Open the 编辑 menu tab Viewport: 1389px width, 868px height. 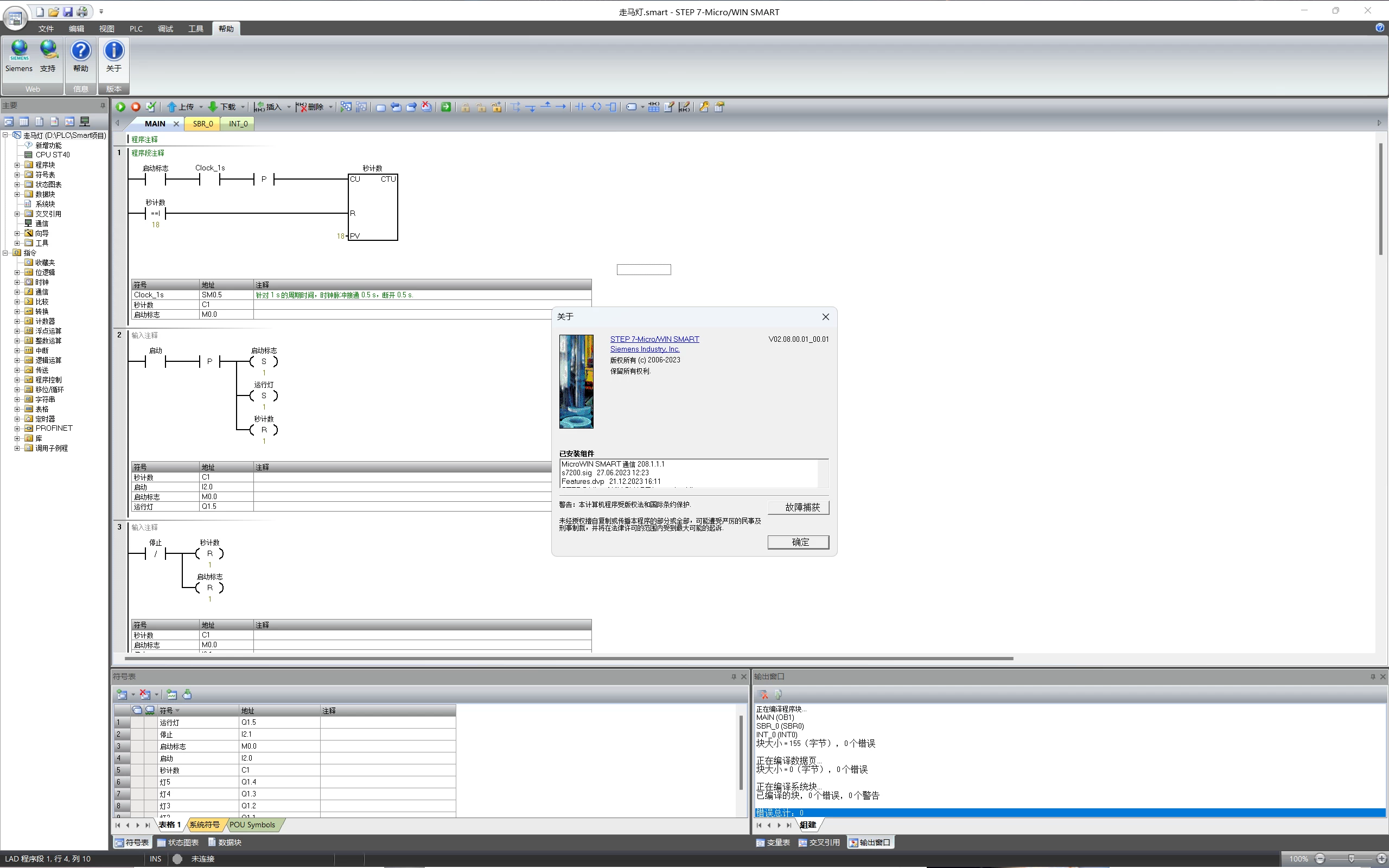point(77,29)
